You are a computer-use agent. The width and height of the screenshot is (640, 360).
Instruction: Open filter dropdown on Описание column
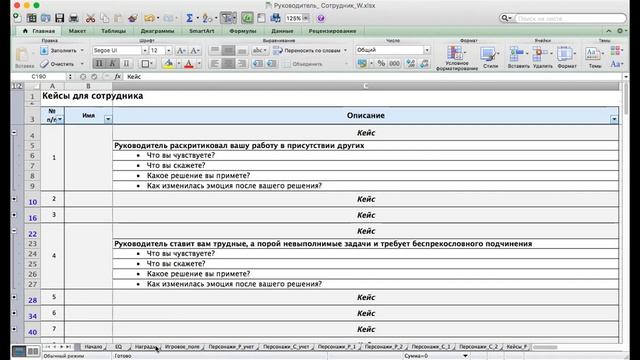click(614, 119)
